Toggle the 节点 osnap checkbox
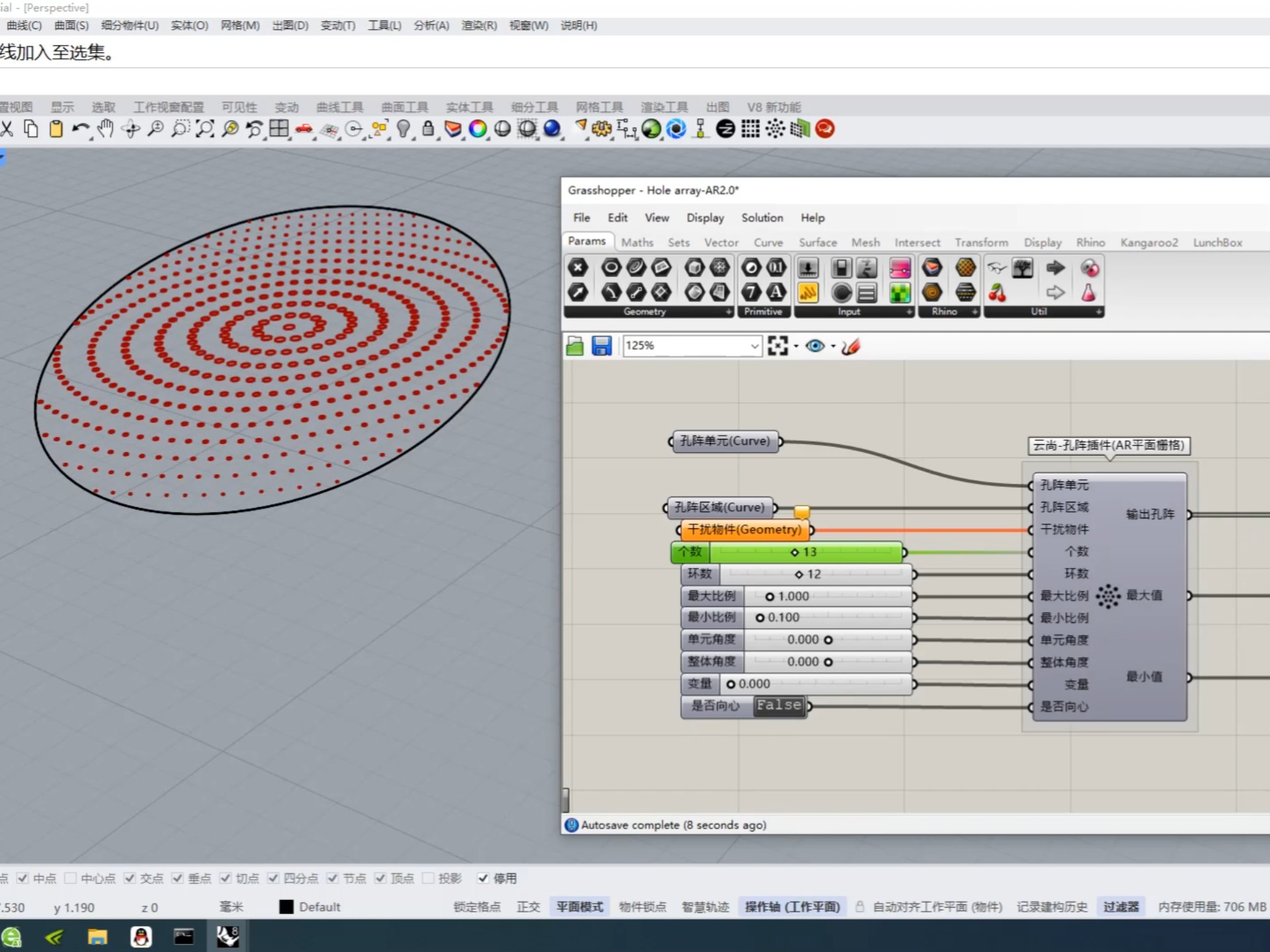The width and height of the screenshot is (1270, 952). pyautogui.click(x=332, y=878)
